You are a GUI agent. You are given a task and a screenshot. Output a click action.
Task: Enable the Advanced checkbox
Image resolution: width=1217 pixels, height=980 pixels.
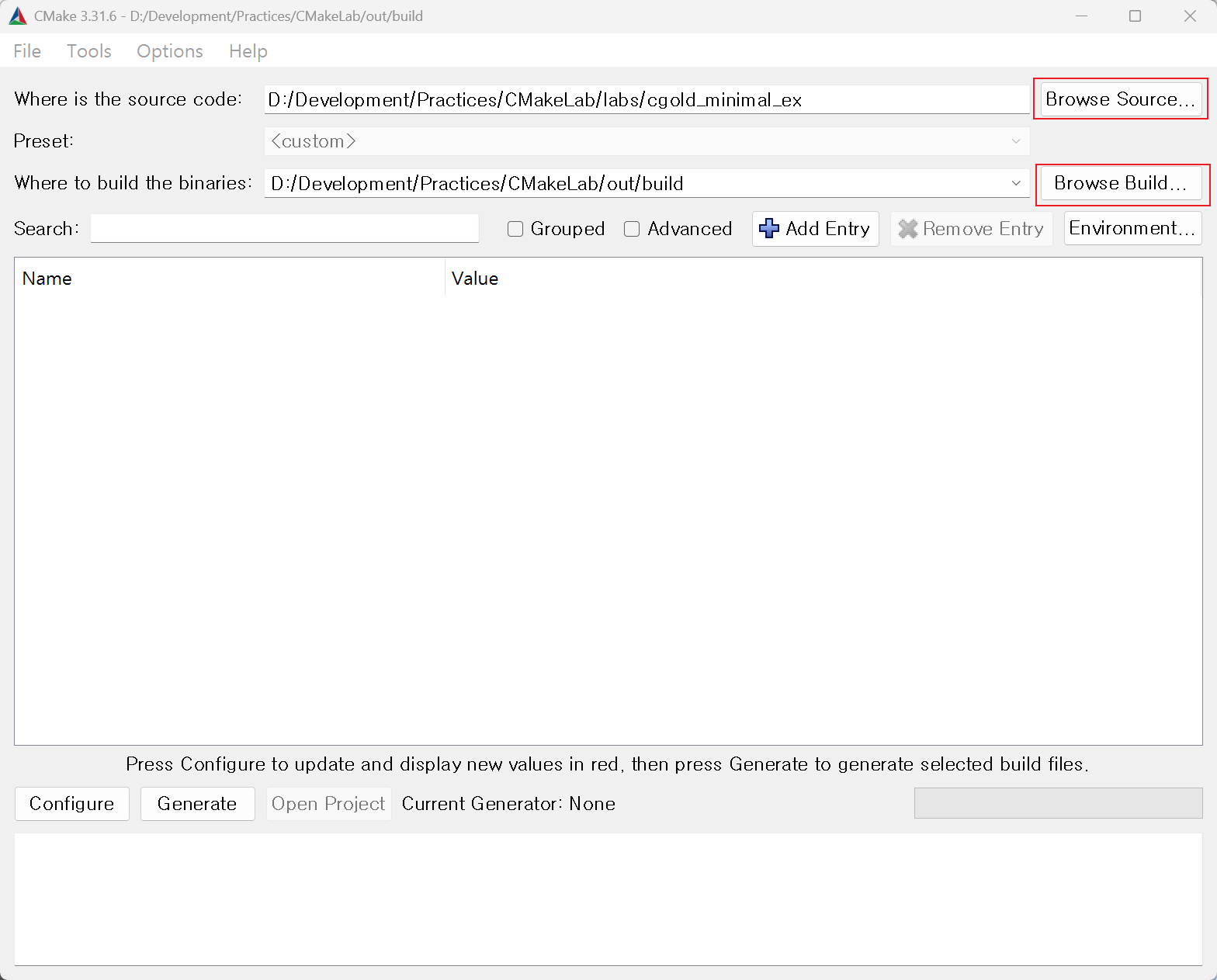pyautogui.click(x=632, y=229)
